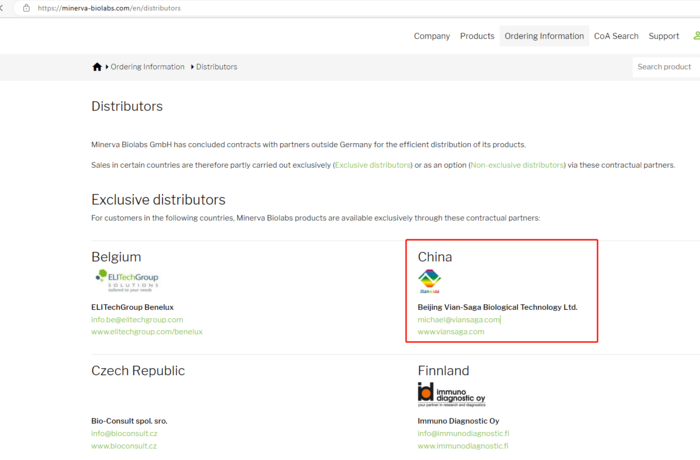
Task: Open the Products menu
Action: [477, 36]
